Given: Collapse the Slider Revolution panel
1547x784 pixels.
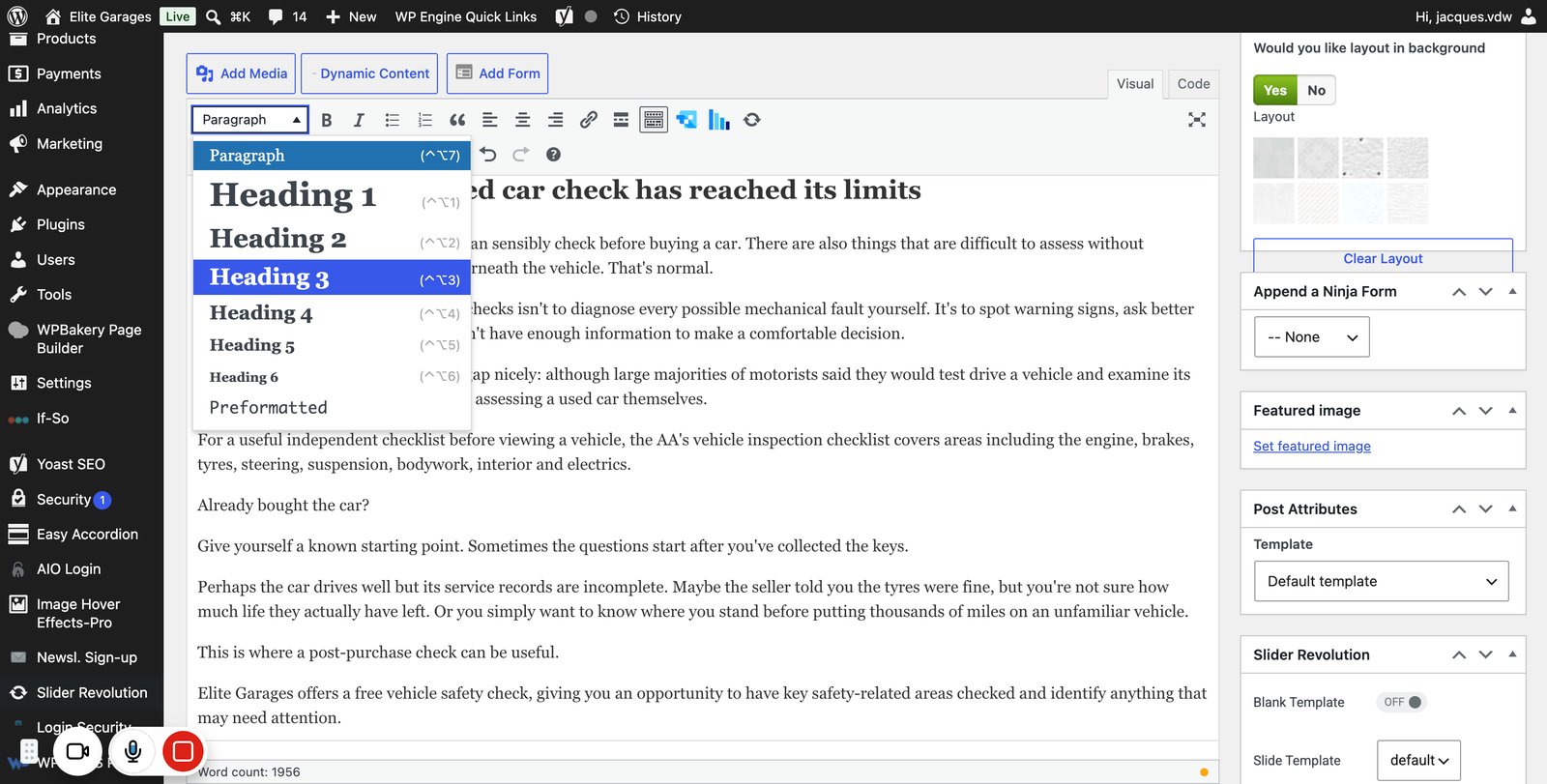Looking at the screenshot, I should coord(1512,654).
